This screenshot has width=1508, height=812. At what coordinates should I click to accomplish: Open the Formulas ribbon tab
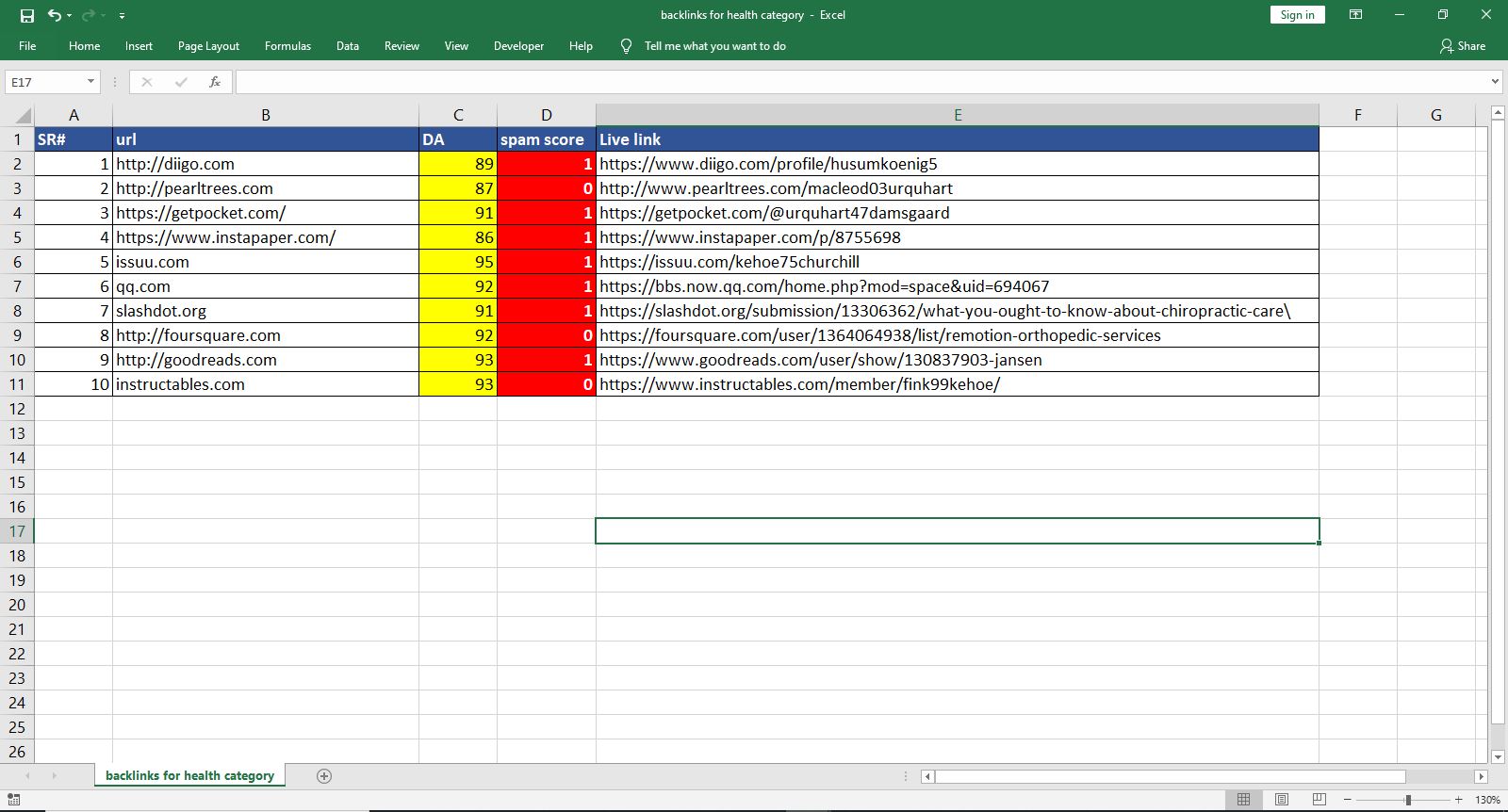coord(287,46)
